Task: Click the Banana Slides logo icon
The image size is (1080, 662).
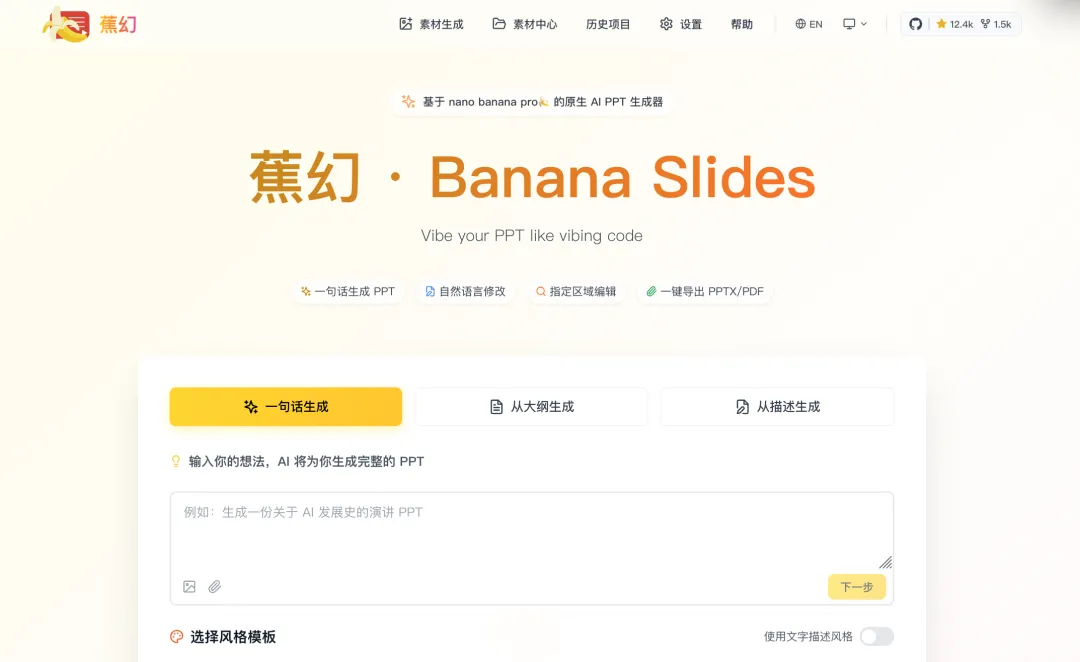Action: coord(65,25)
